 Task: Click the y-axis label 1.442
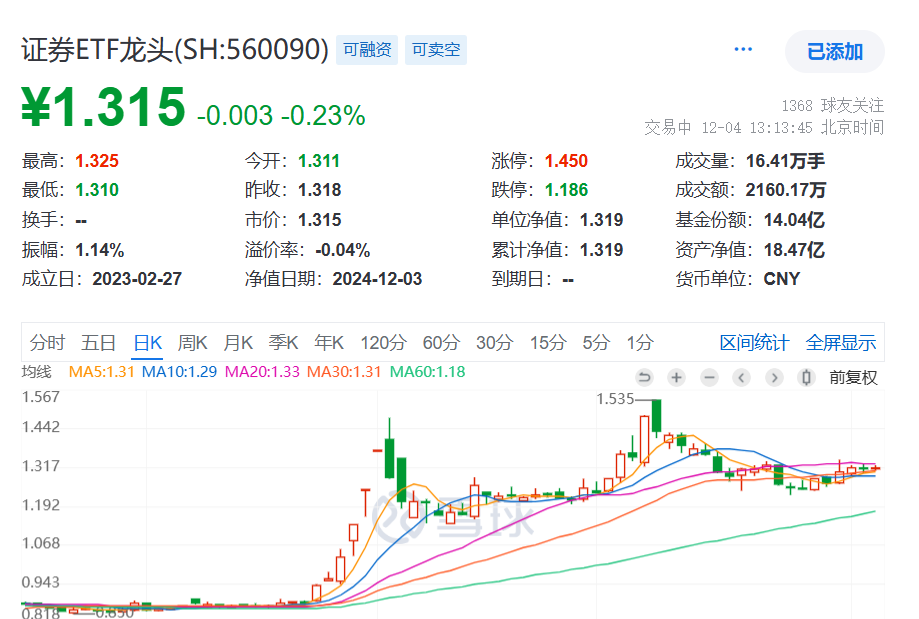[41, 427]
